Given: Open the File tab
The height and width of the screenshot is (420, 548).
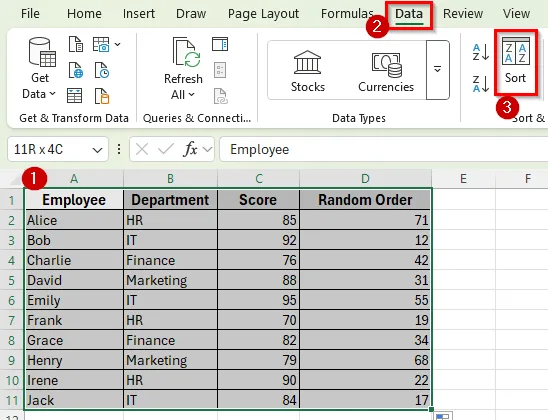Looking at the screenshot, I should click(30, 14).
